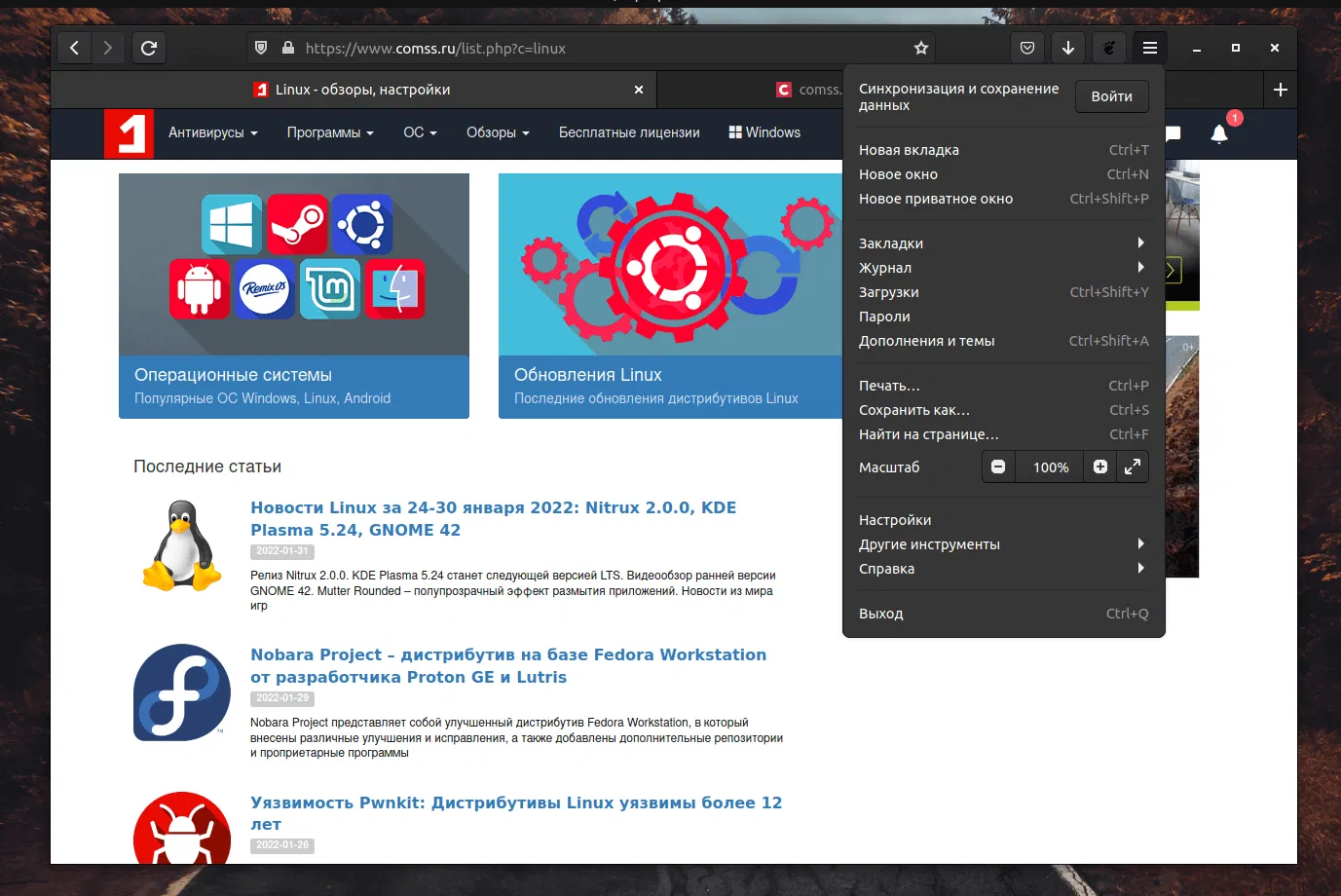Image resolution: width=1341 pixels, height=896 pixels.
Task: Open the Другие инструменты submenu
Action: [1003, 544]
